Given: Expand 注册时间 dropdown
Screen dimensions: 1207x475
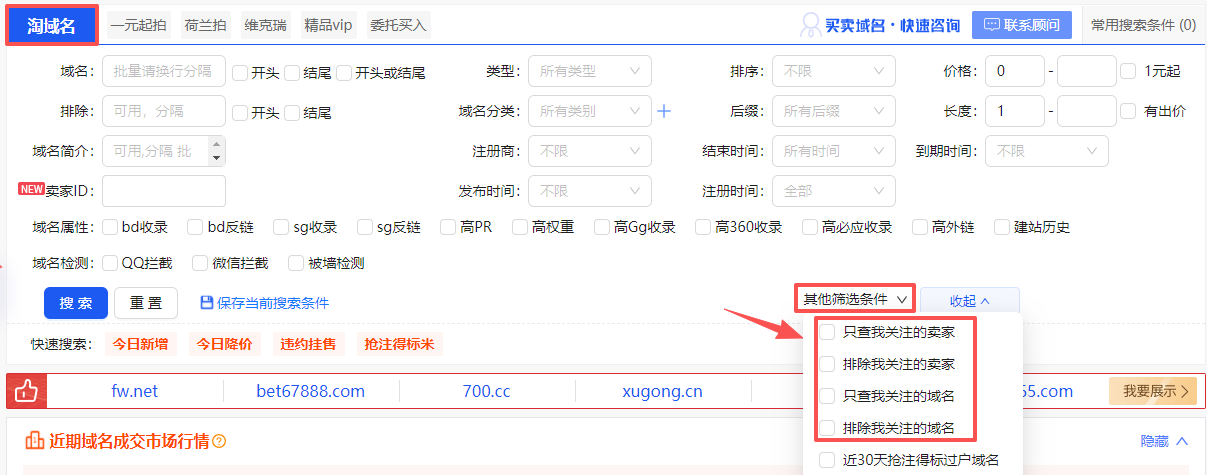Looking at the screenshot, I should [x=834, y=191].
